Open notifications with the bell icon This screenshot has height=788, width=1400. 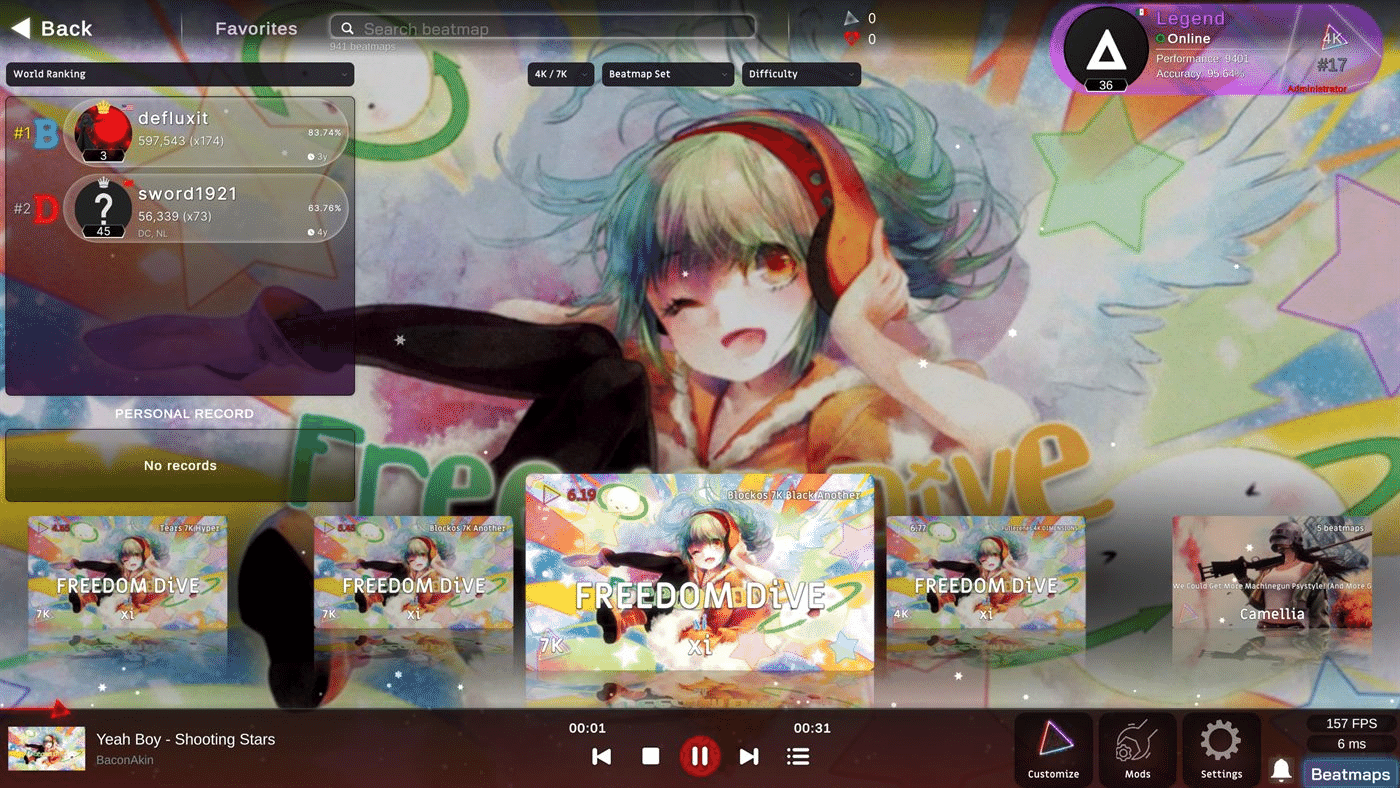pyautogui.click(x=1281, y=769)
